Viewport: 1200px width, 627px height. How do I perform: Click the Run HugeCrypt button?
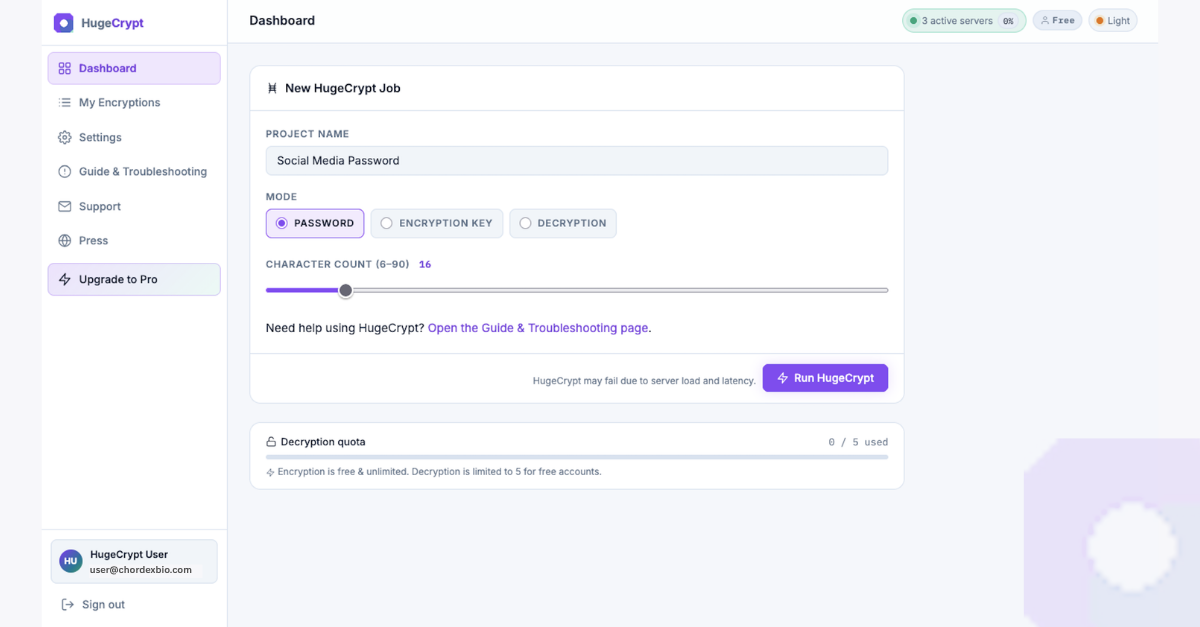825,378
